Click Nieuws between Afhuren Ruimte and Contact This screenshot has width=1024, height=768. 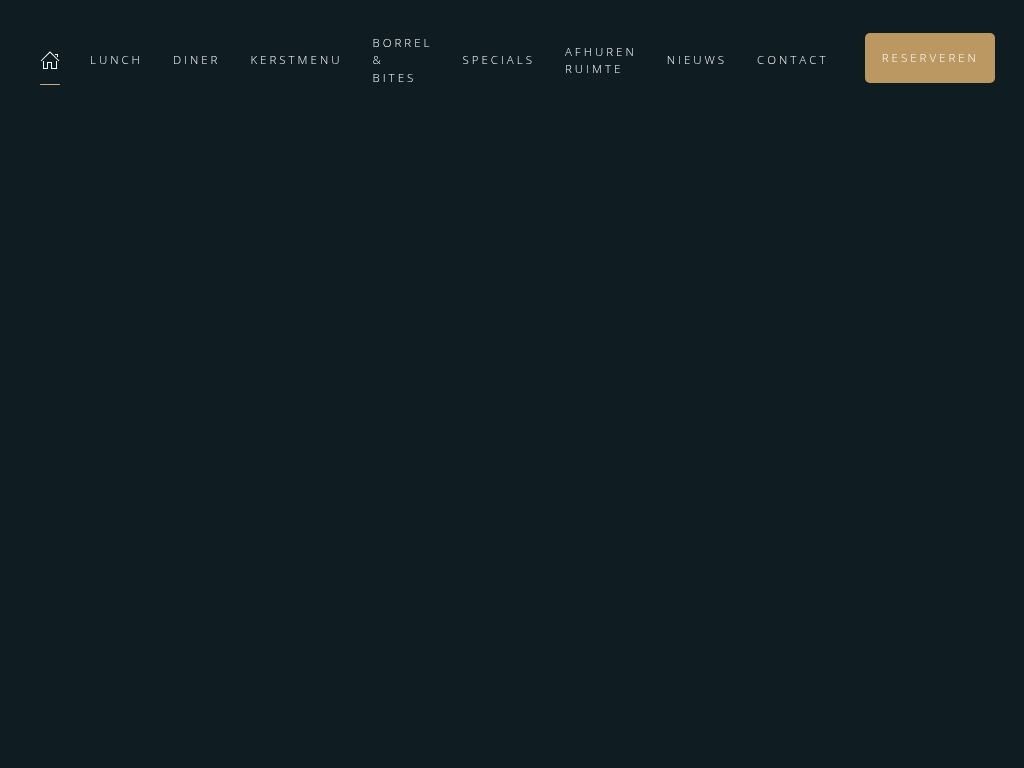(696, 60)
